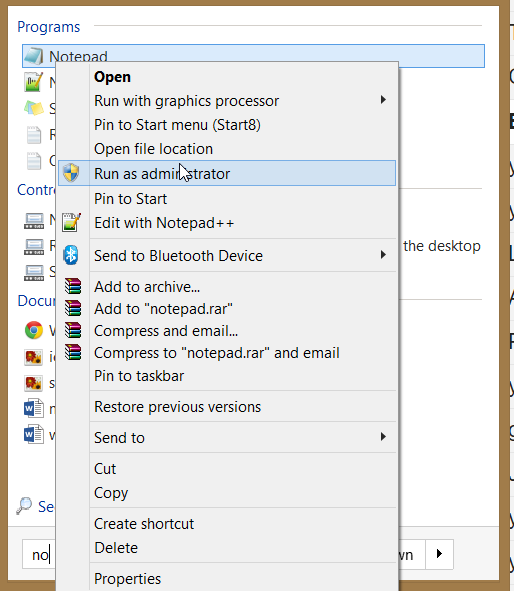Click the second image file result icon
Image resolution: width=514 pixels, height=591 pixels.
click(34, 383)
